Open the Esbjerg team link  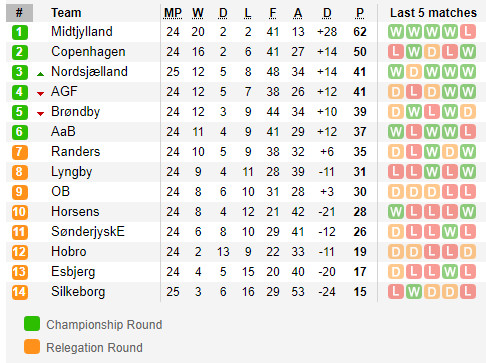(73, 272)
